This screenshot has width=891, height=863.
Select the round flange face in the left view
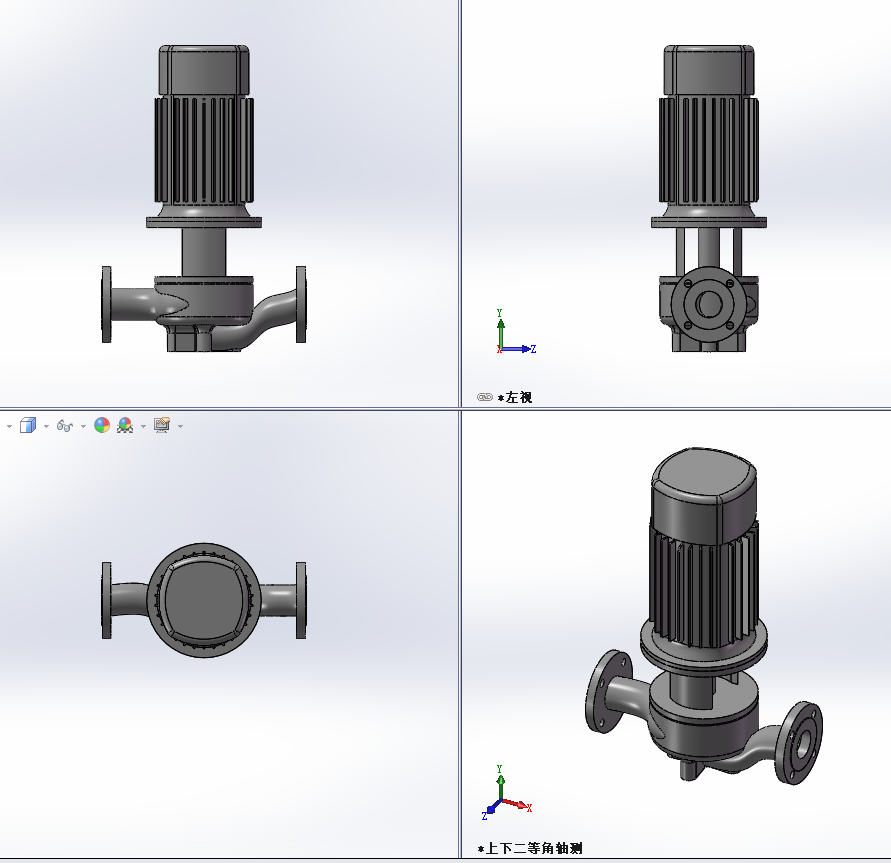point(709,304)
